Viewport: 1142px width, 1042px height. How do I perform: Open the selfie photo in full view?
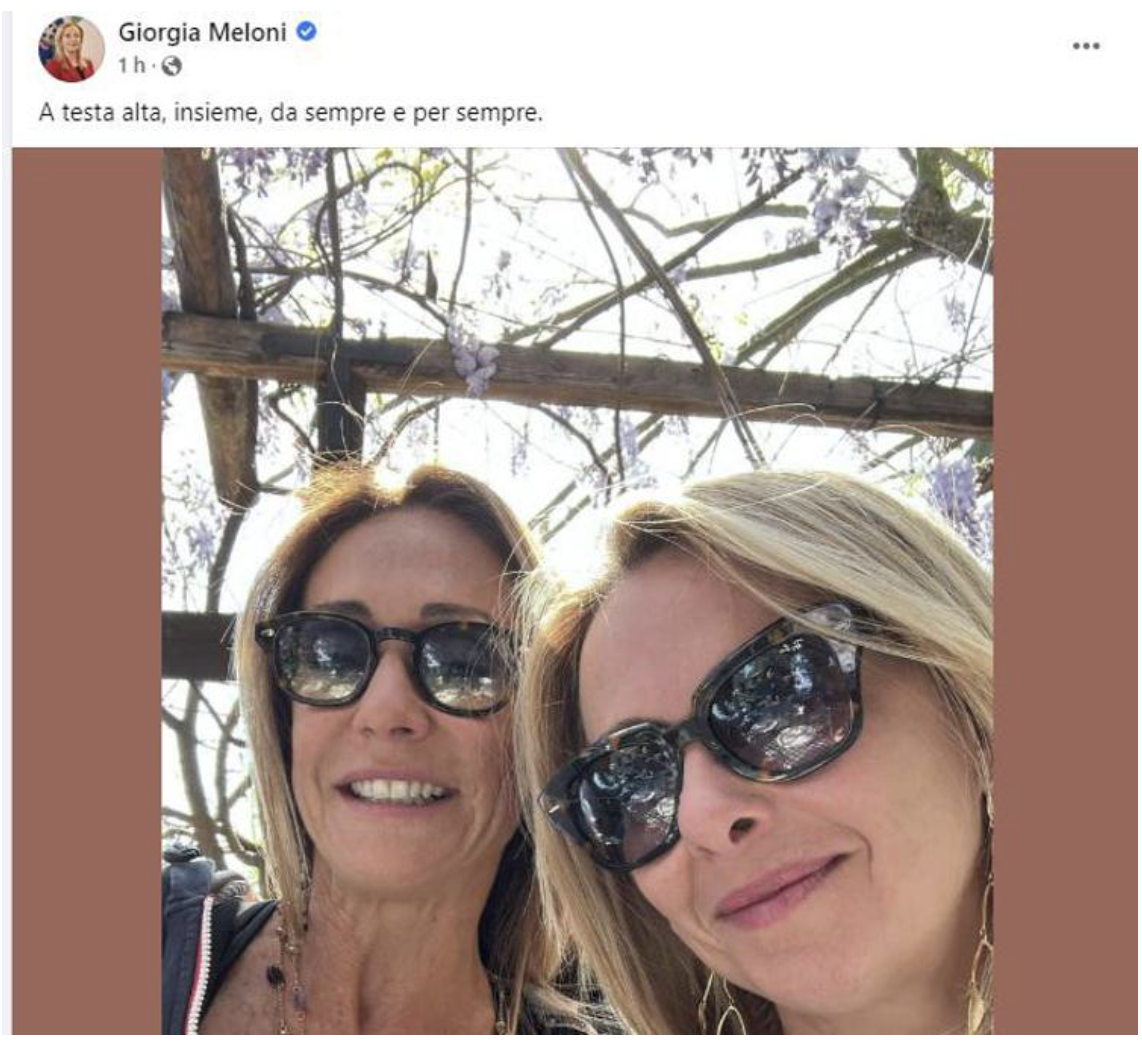577,591
